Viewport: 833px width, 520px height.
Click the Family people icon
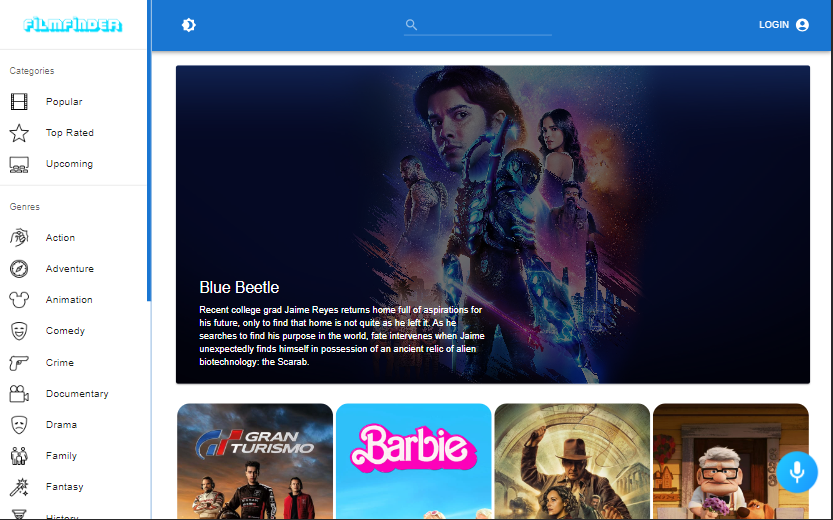coord(19,456)
